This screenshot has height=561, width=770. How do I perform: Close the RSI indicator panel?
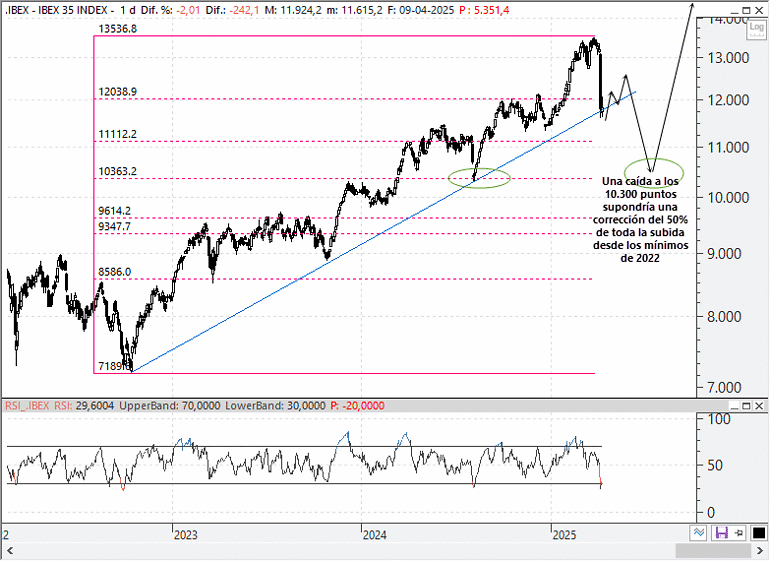[759, 406]
